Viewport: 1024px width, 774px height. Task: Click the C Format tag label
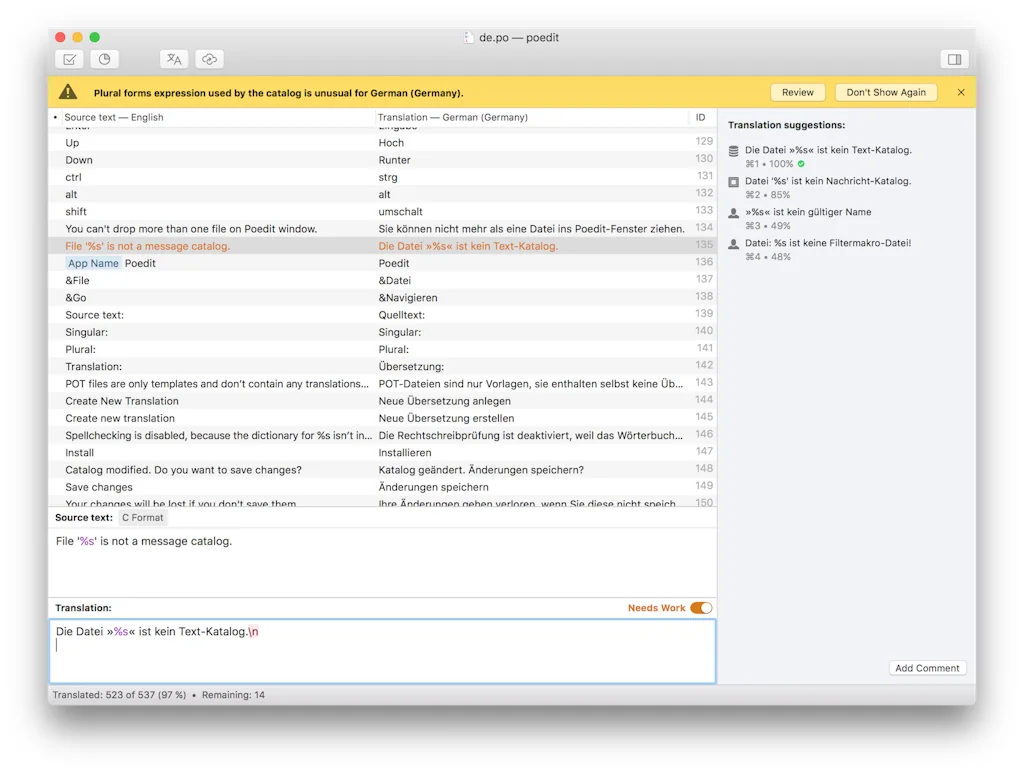point(142,517)
